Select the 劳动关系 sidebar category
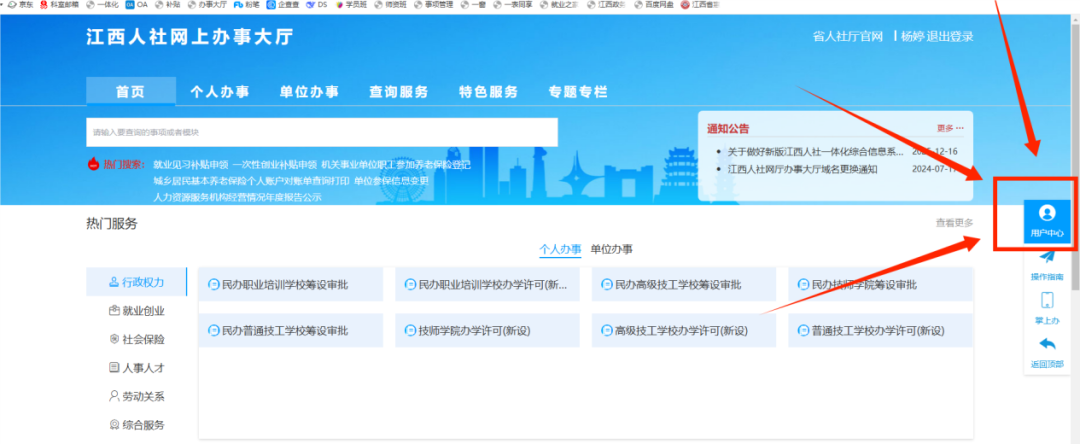Viewport: 1080px width, 444px height. 136,397
